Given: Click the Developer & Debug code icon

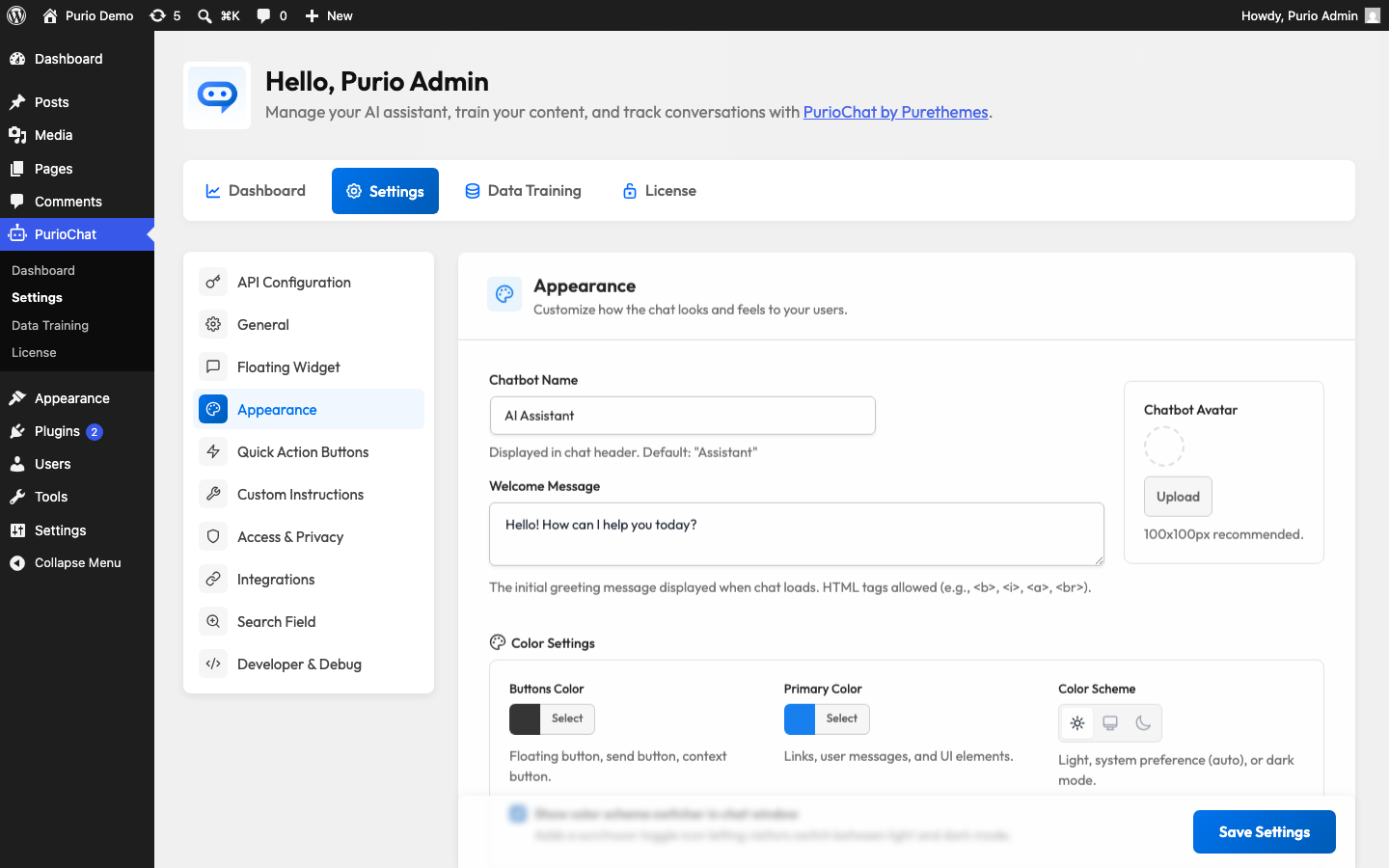Looking at the screenshot, I should [213, 664].
